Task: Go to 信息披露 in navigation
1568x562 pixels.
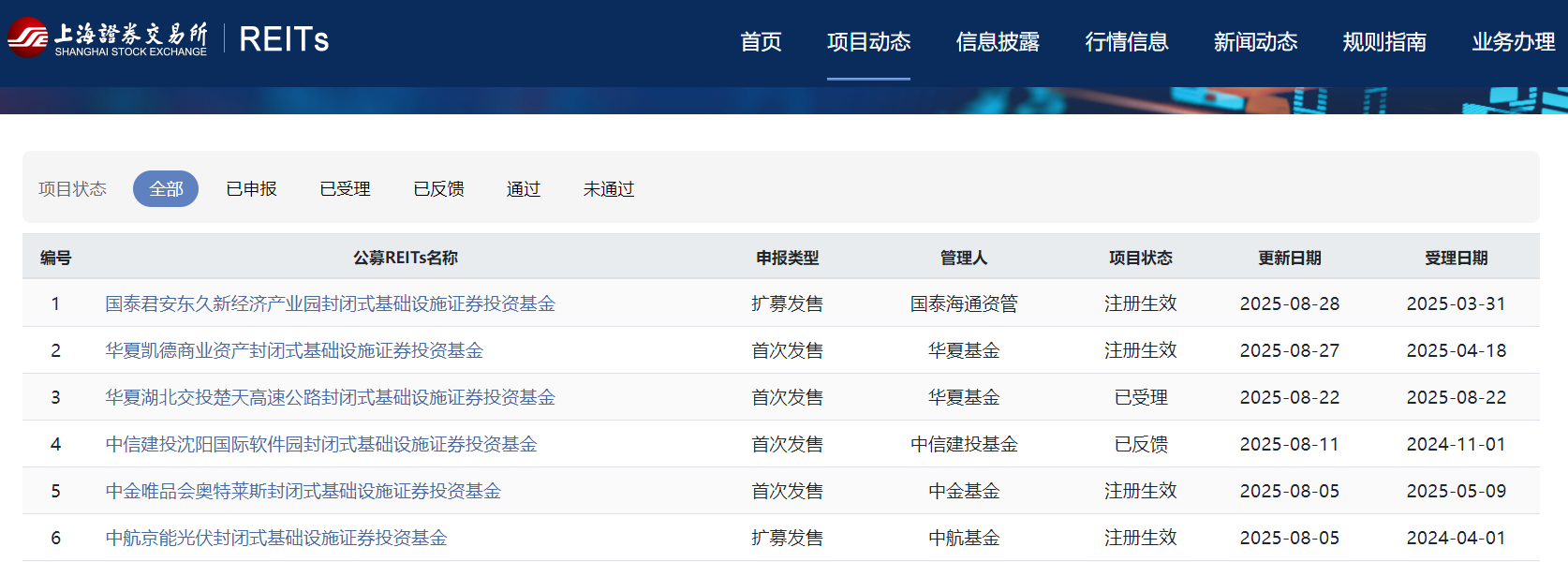Action: coord(998,42)
